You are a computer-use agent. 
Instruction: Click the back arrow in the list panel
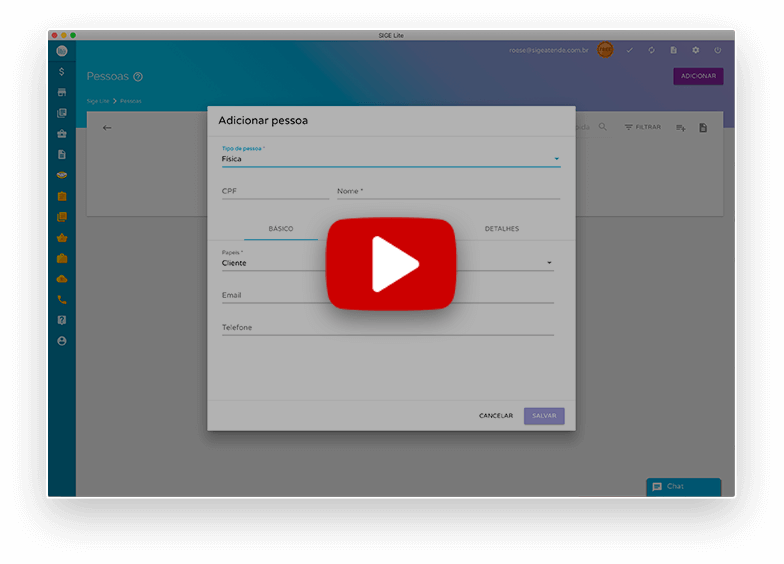click(x=107, y=127)
